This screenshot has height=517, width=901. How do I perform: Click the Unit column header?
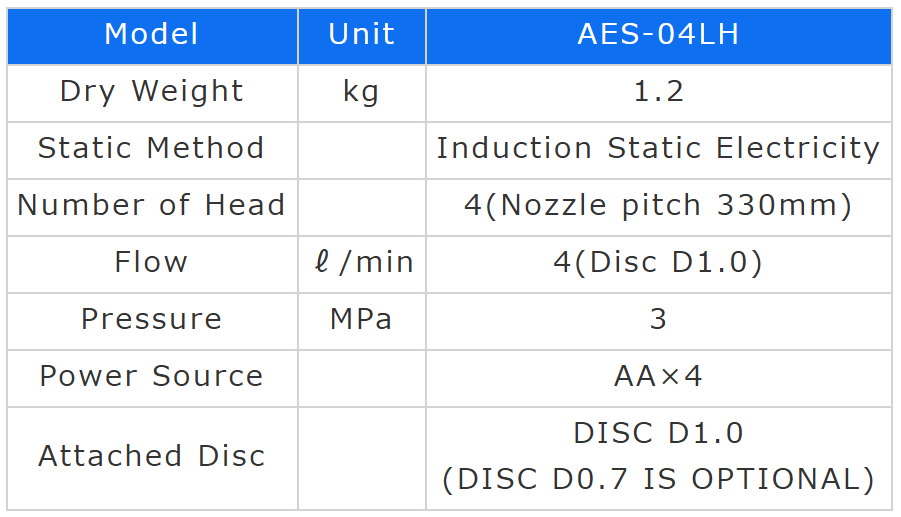point(361,35)
